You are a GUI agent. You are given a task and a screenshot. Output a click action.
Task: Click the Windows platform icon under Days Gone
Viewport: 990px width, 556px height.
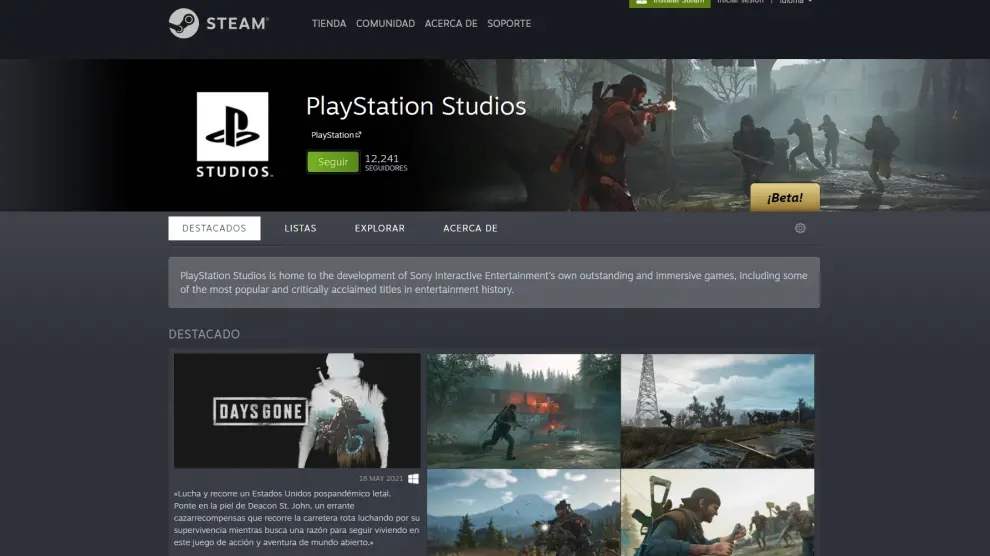pos(414,479)
